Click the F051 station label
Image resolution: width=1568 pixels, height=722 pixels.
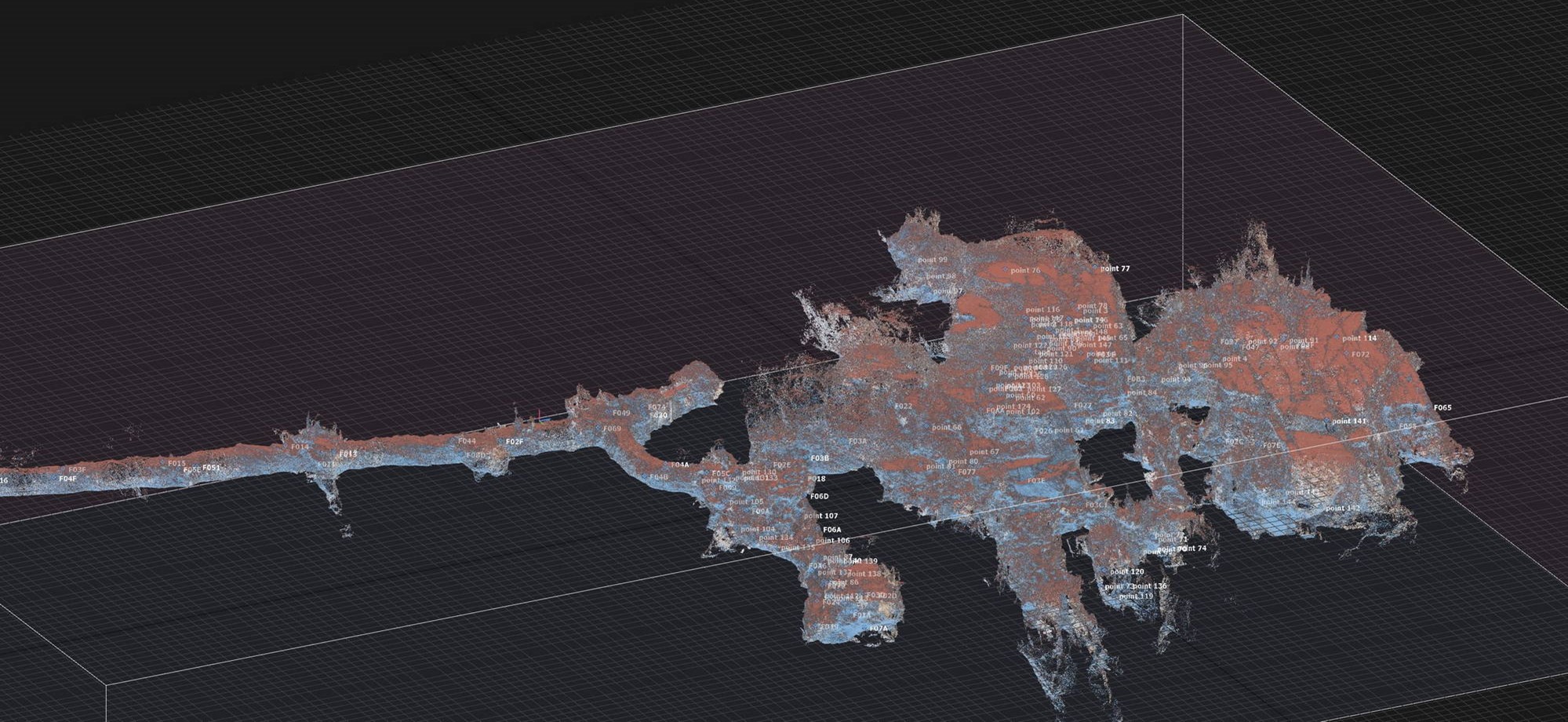(211, 468)
